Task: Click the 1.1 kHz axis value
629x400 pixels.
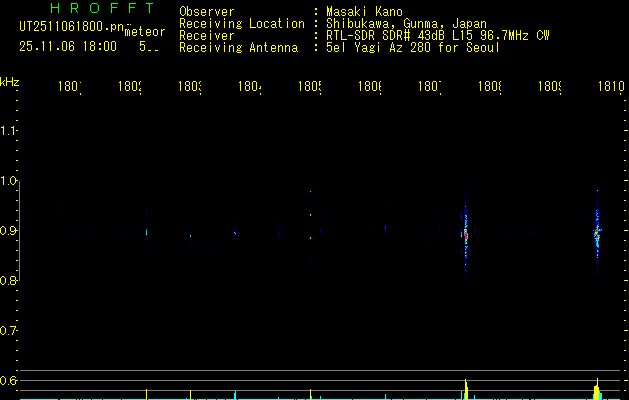Action: pyautogui.click(x=8, y=131)
